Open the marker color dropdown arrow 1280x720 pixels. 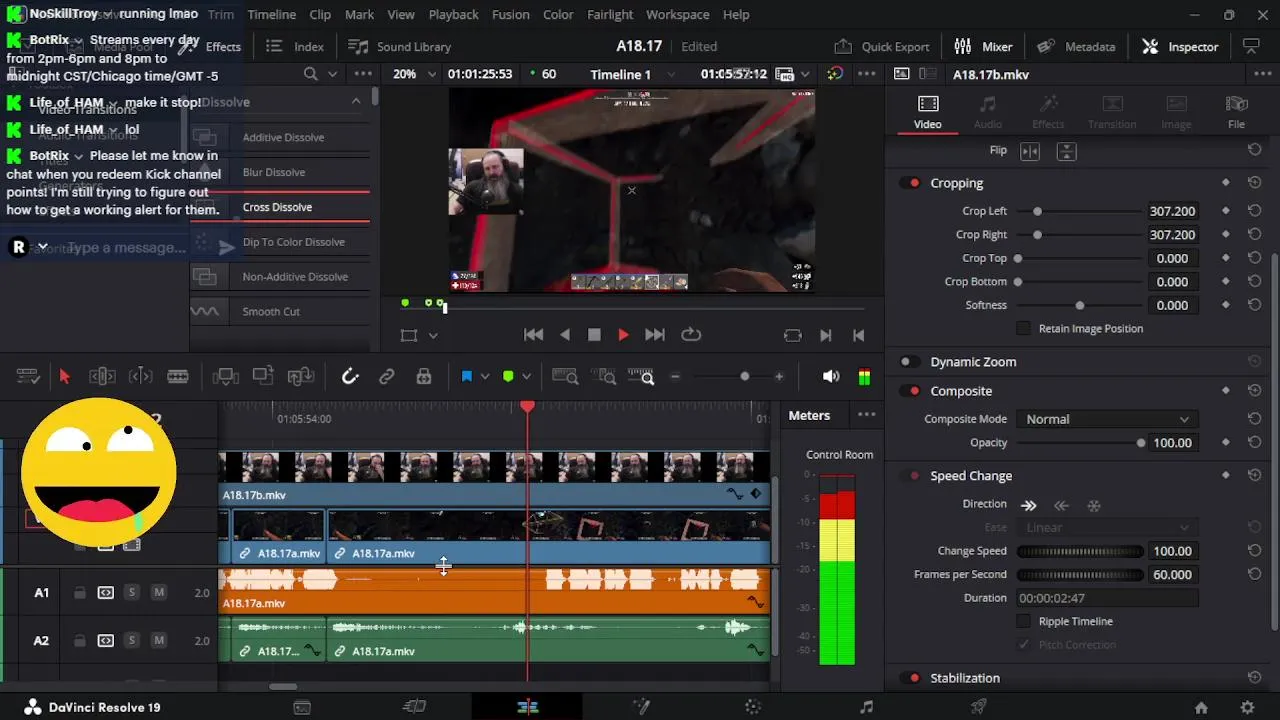point(526,377)
